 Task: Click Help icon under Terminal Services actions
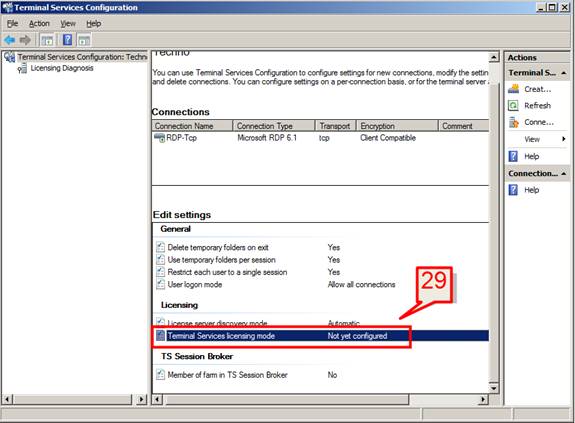click(513, 156)
